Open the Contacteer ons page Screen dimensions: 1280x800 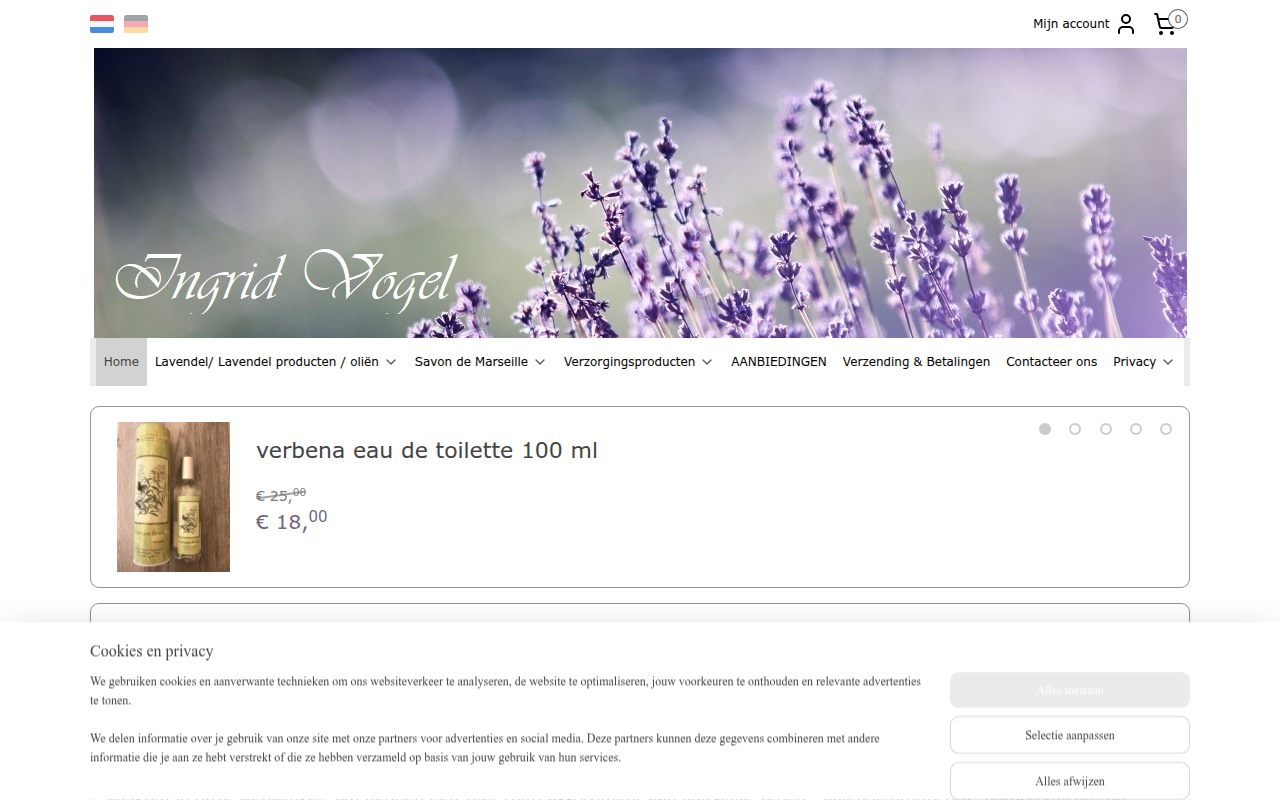[1052, 362]
